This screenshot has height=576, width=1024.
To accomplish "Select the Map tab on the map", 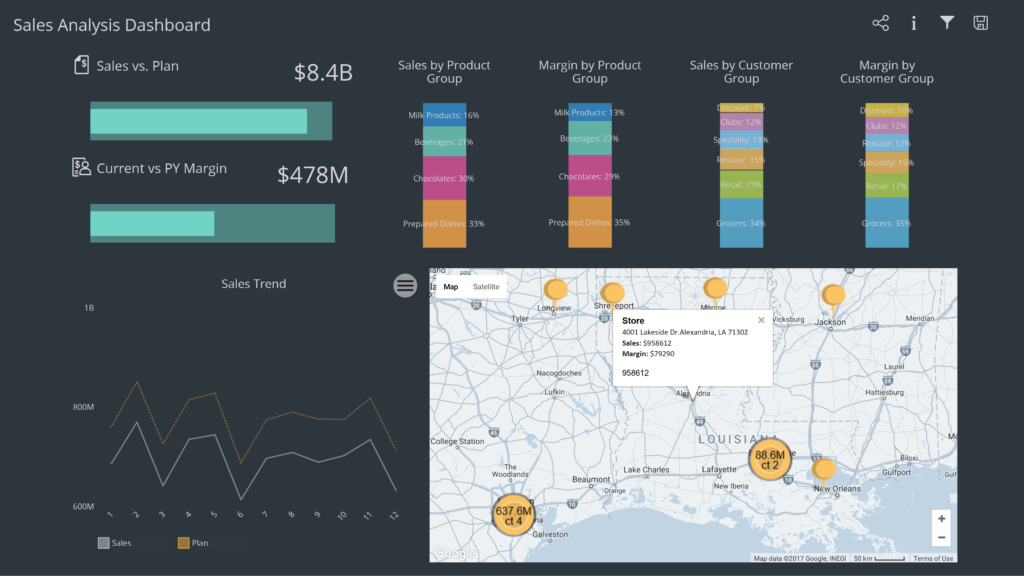I will [451, 286].
